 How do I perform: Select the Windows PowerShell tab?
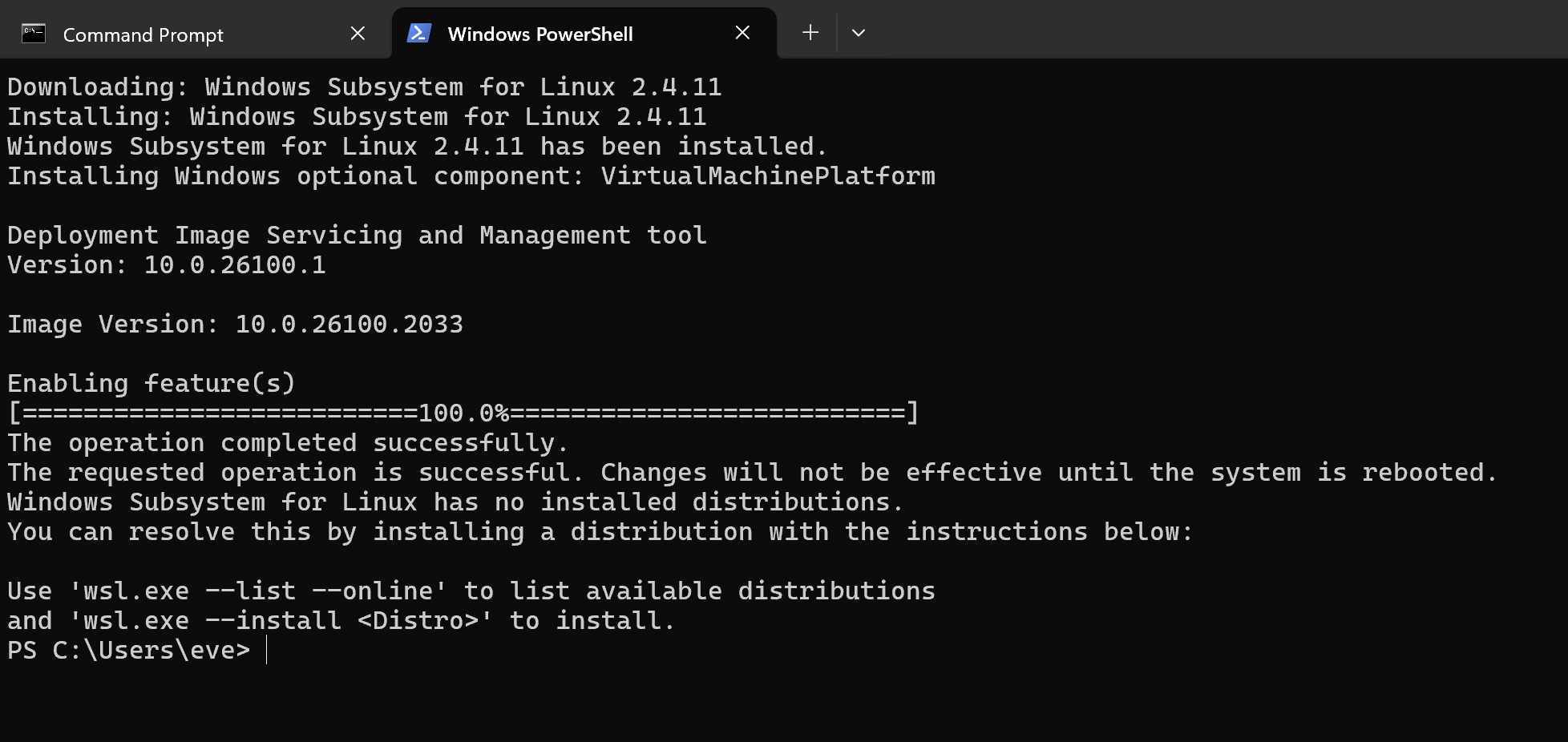coord(584,34)
